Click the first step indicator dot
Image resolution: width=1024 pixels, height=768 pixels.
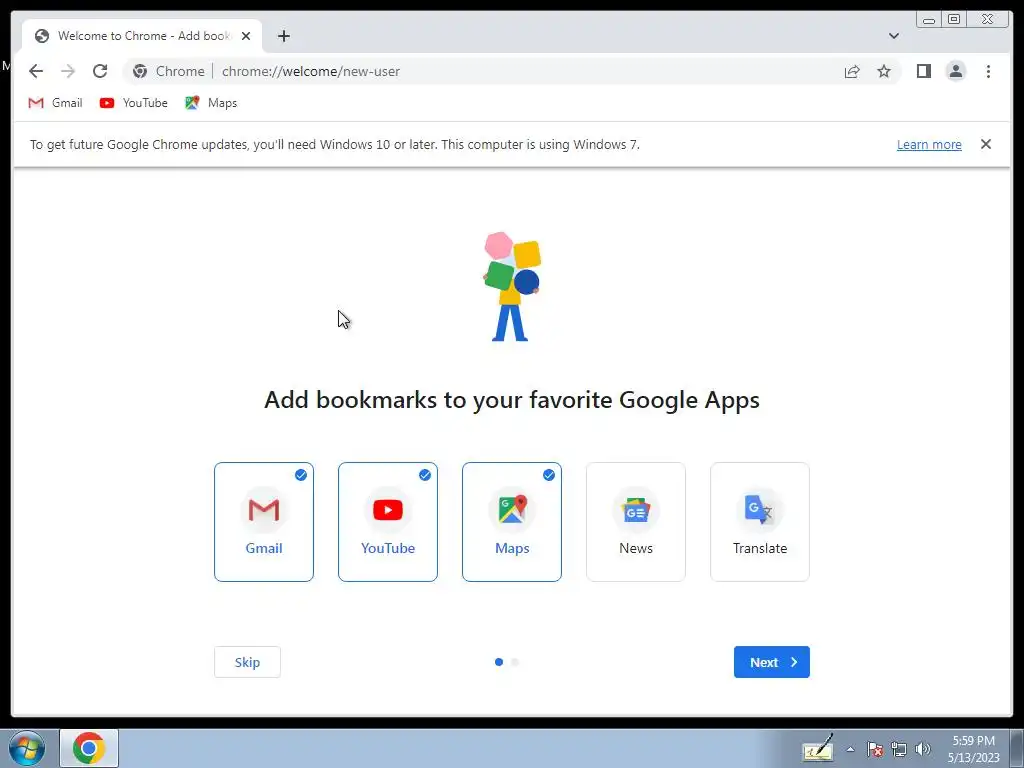click(499, 662)
